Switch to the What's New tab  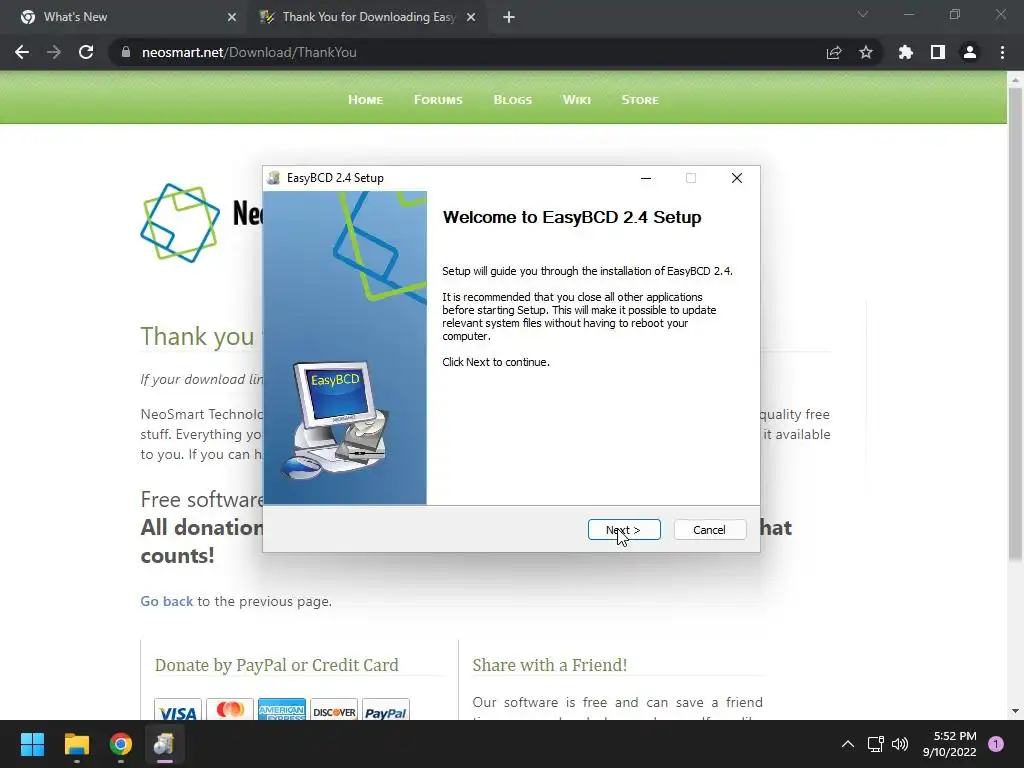pyautogui.click(x=124, y=17)
